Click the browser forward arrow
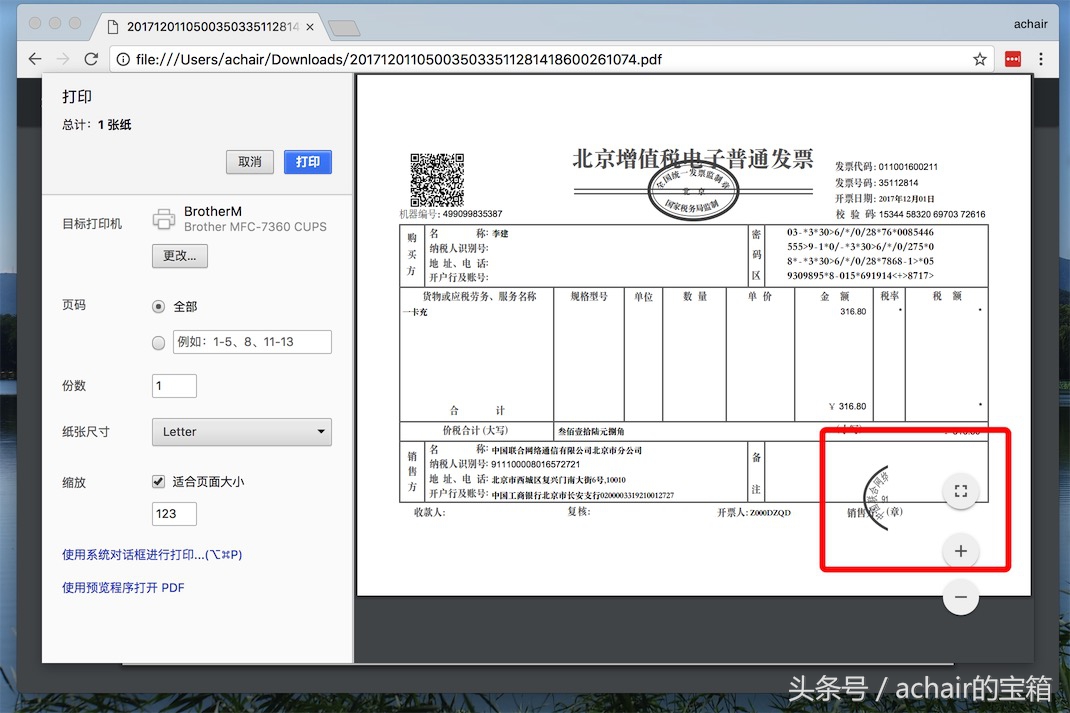The width and height of the screenshot is (1070, 713). pos(63,59)
